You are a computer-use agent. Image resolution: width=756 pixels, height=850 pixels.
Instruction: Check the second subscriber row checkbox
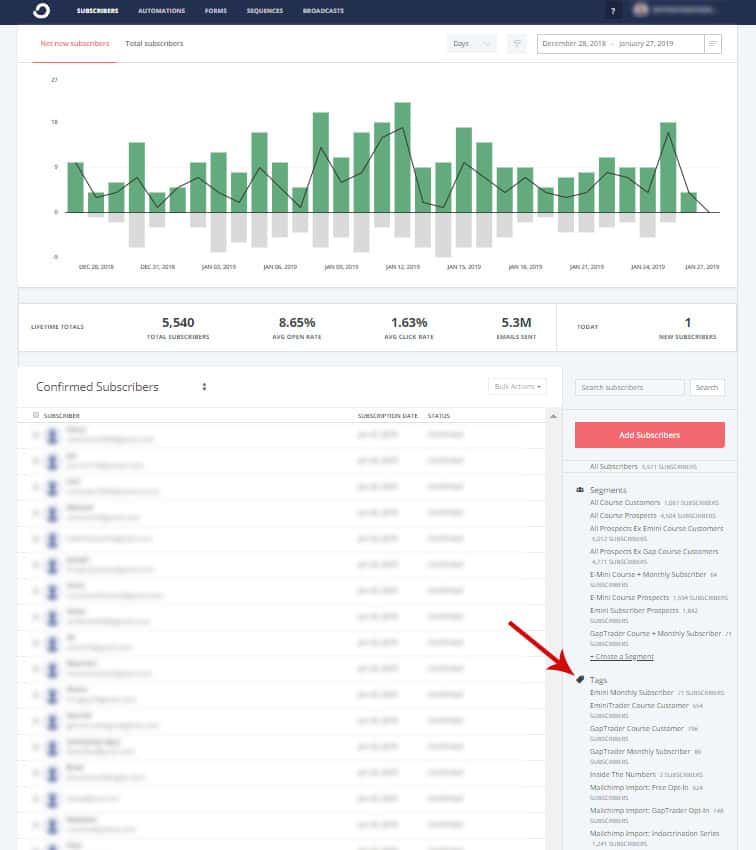click(x=36, y=461)
